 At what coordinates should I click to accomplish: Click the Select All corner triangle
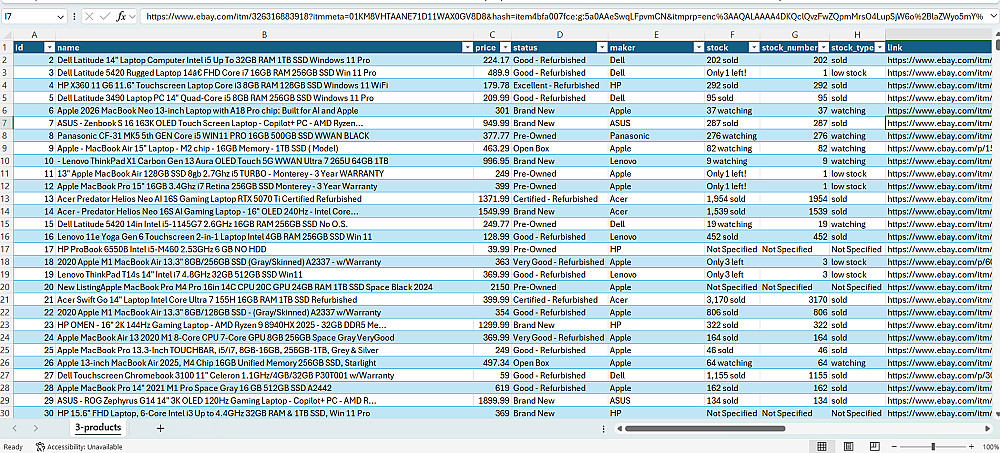pos(6,34)
